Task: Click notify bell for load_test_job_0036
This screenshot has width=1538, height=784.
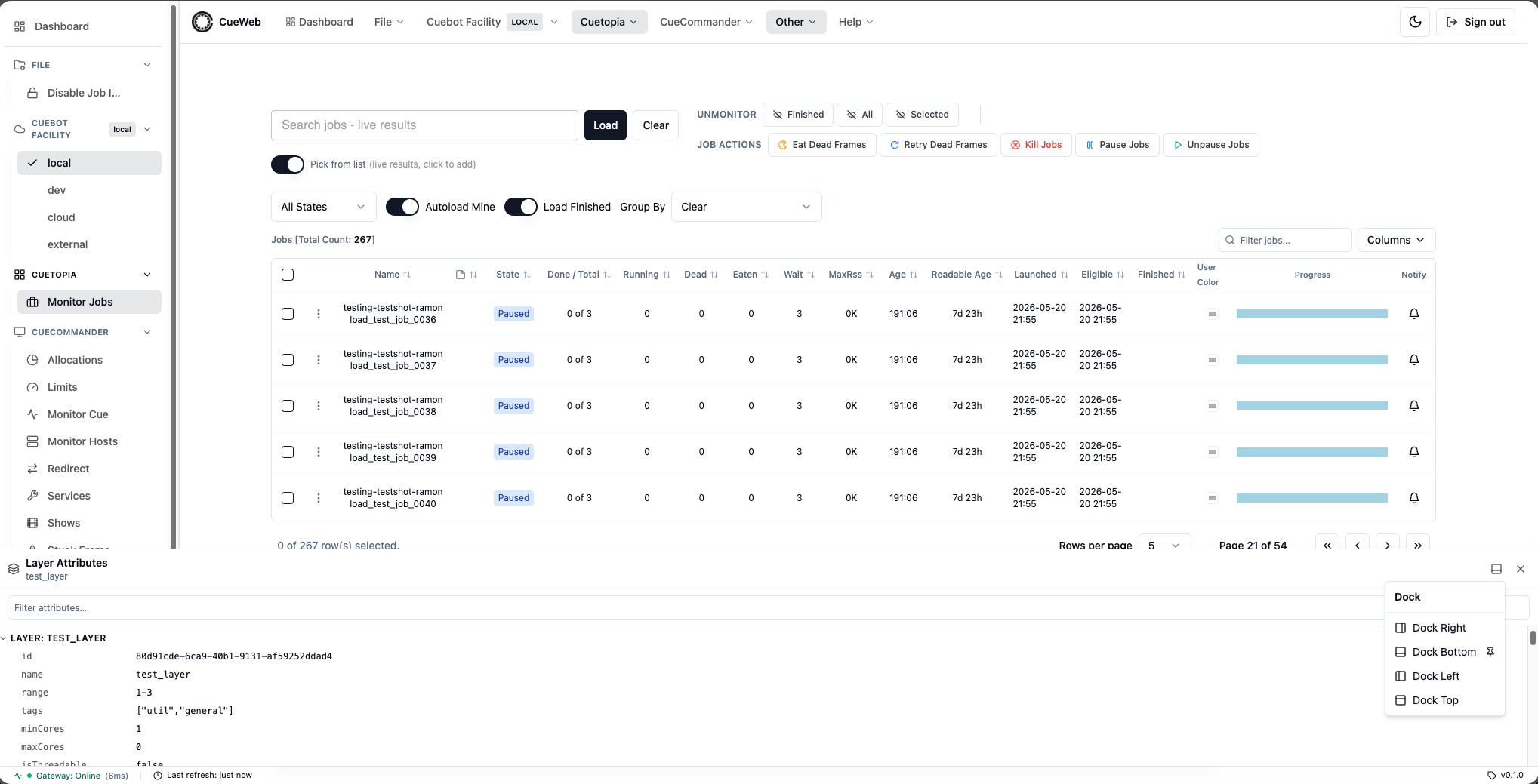Action: (x=1414, y=314)
